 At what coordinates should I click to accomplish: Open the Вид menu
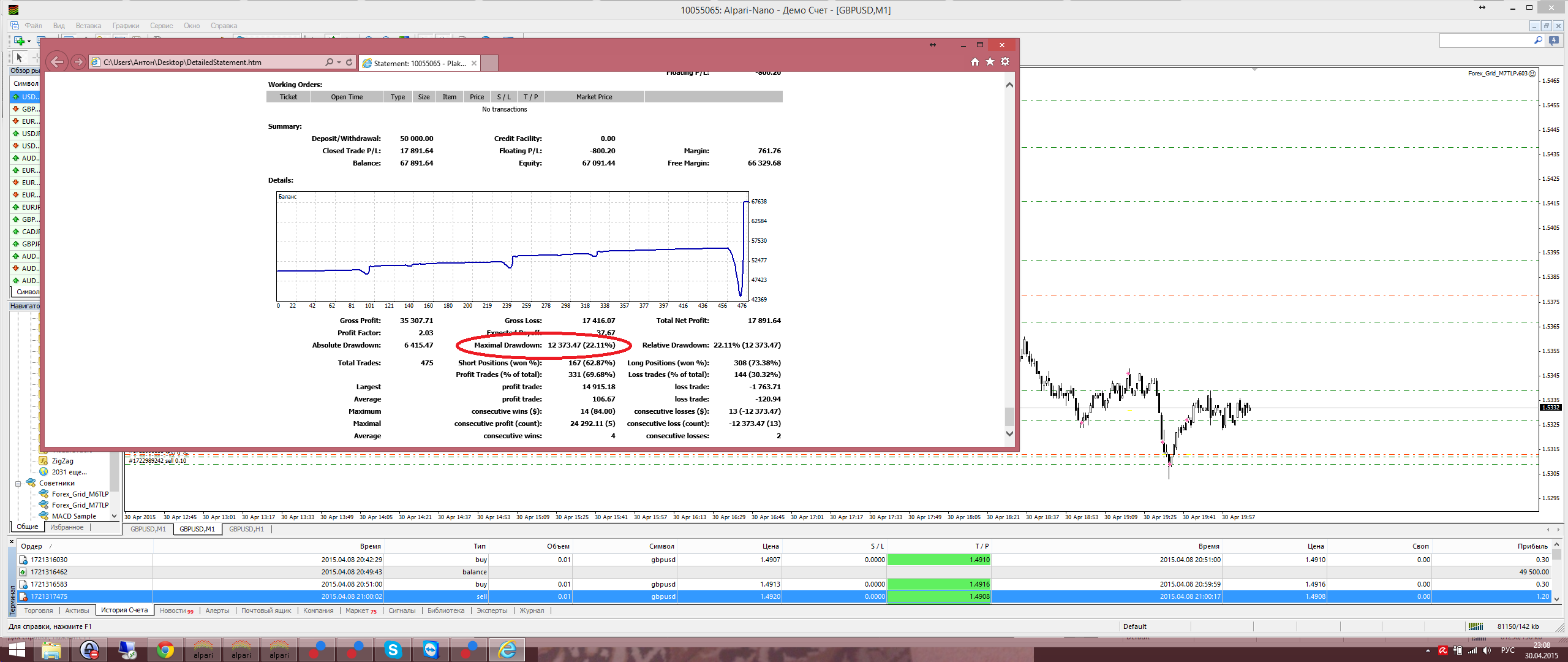point(59,26)
